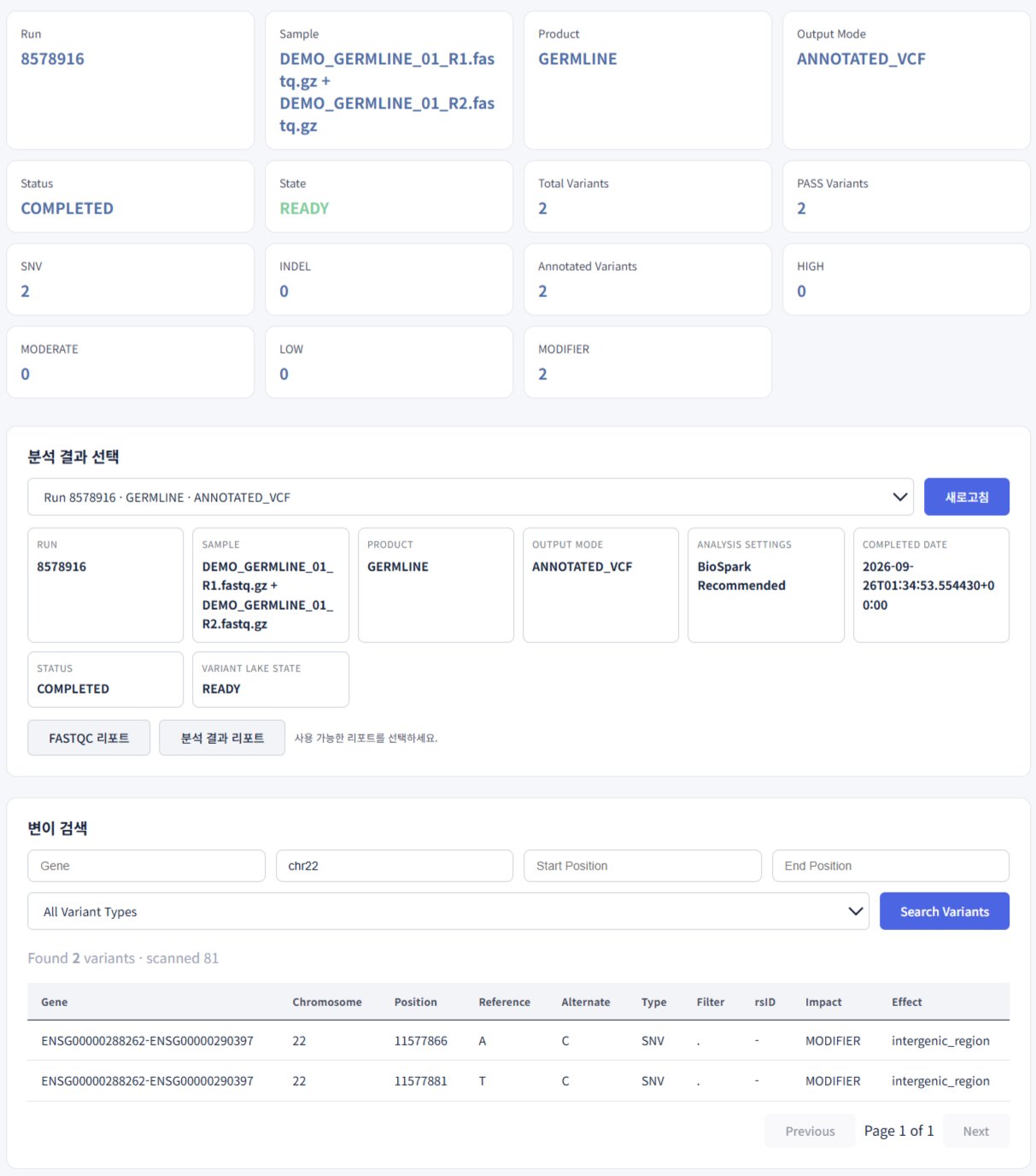Click the Annotated Variants count
Viewport: 1036px width, 1176px height.
click(x=542, y=291)
